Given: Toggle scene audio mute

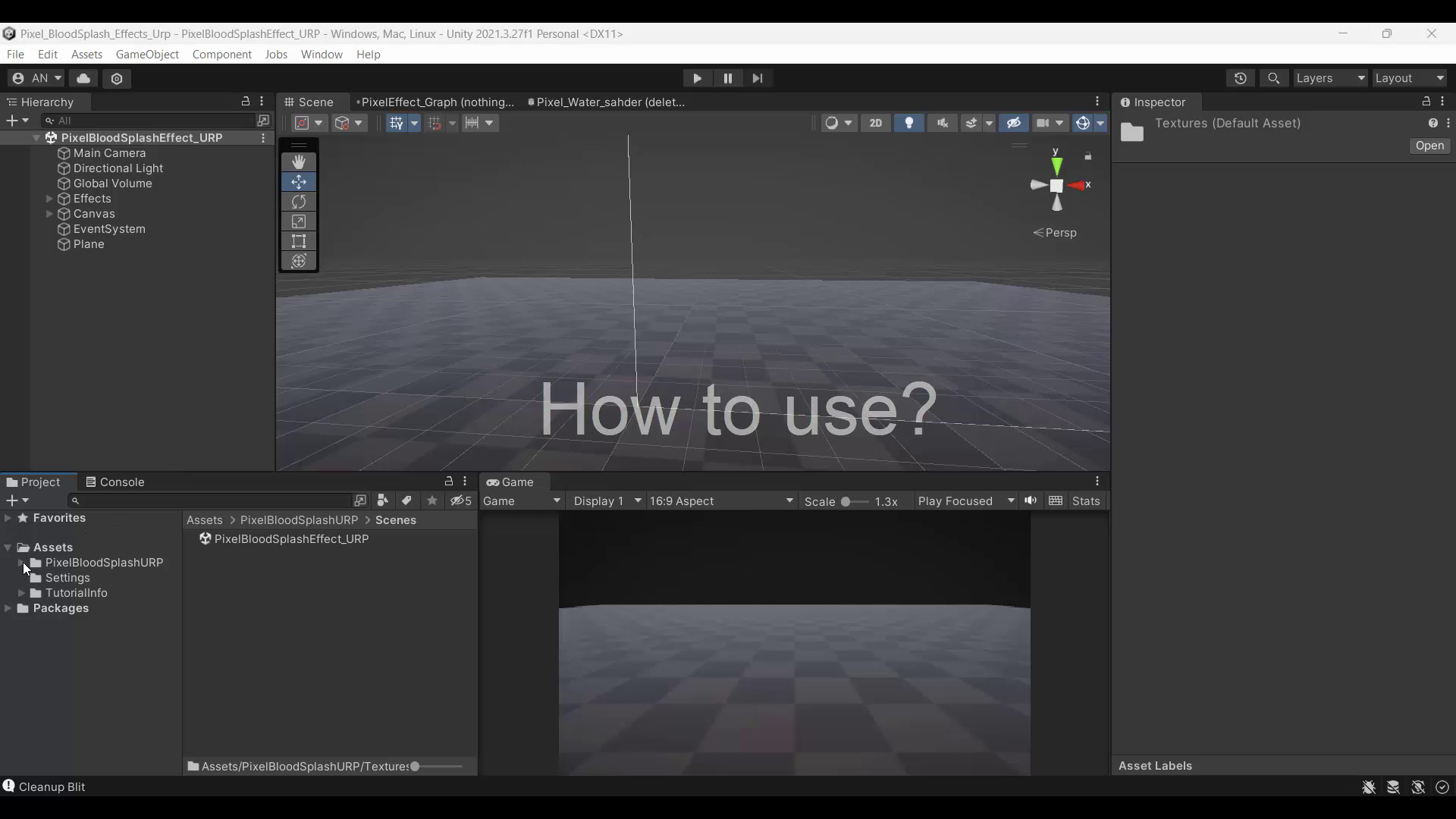Looking at the screenshot, I should click(x=943, y=123).
